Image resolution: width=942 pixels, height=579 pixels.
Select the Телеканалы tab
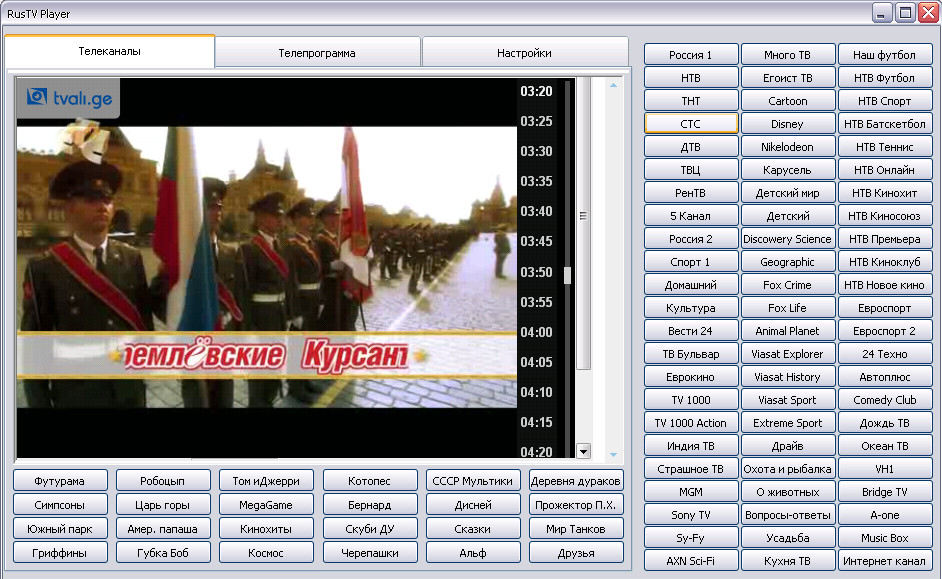pyautogui.click(x=110, y=51)
